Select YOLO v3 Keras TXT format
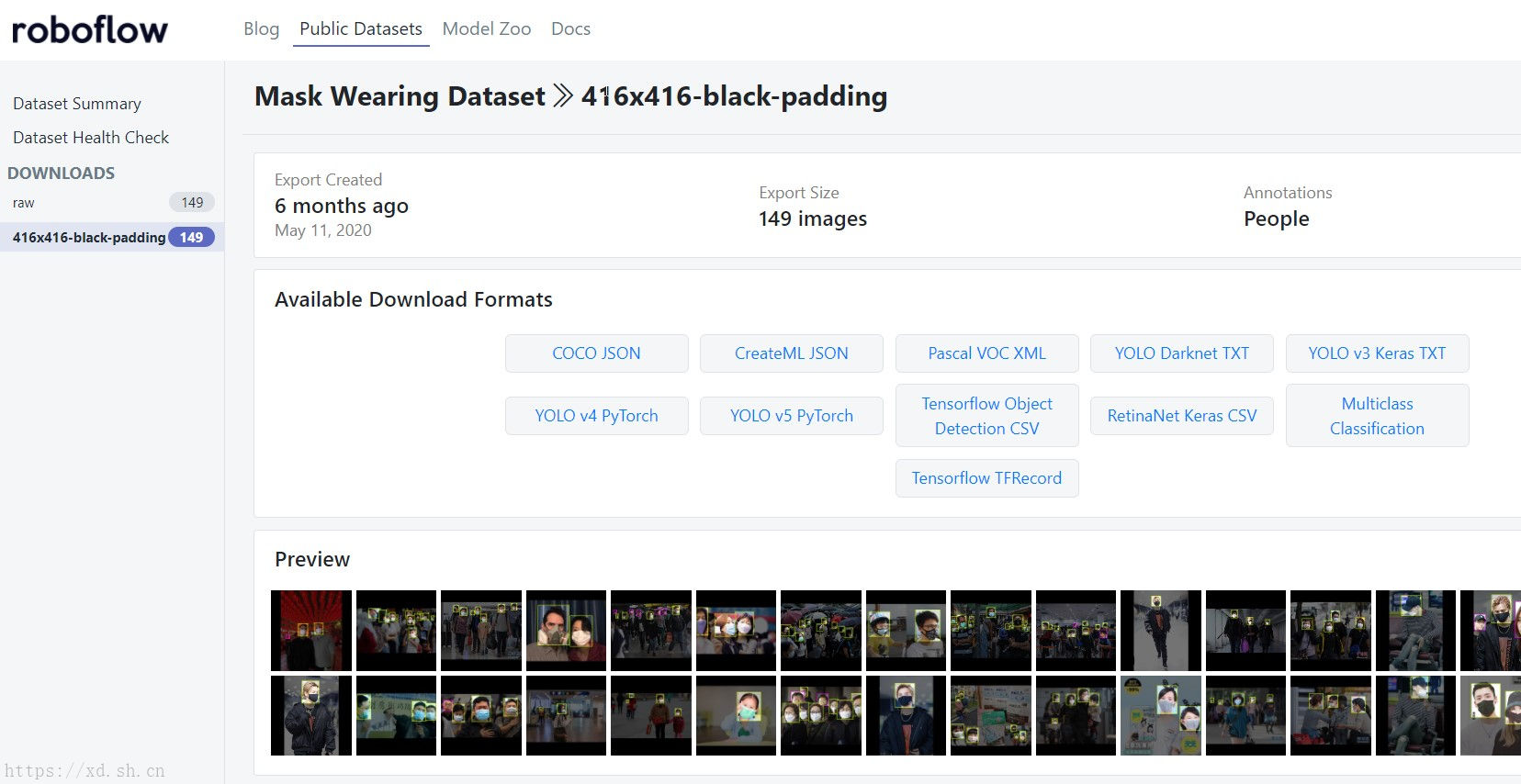 point(1377,353)
